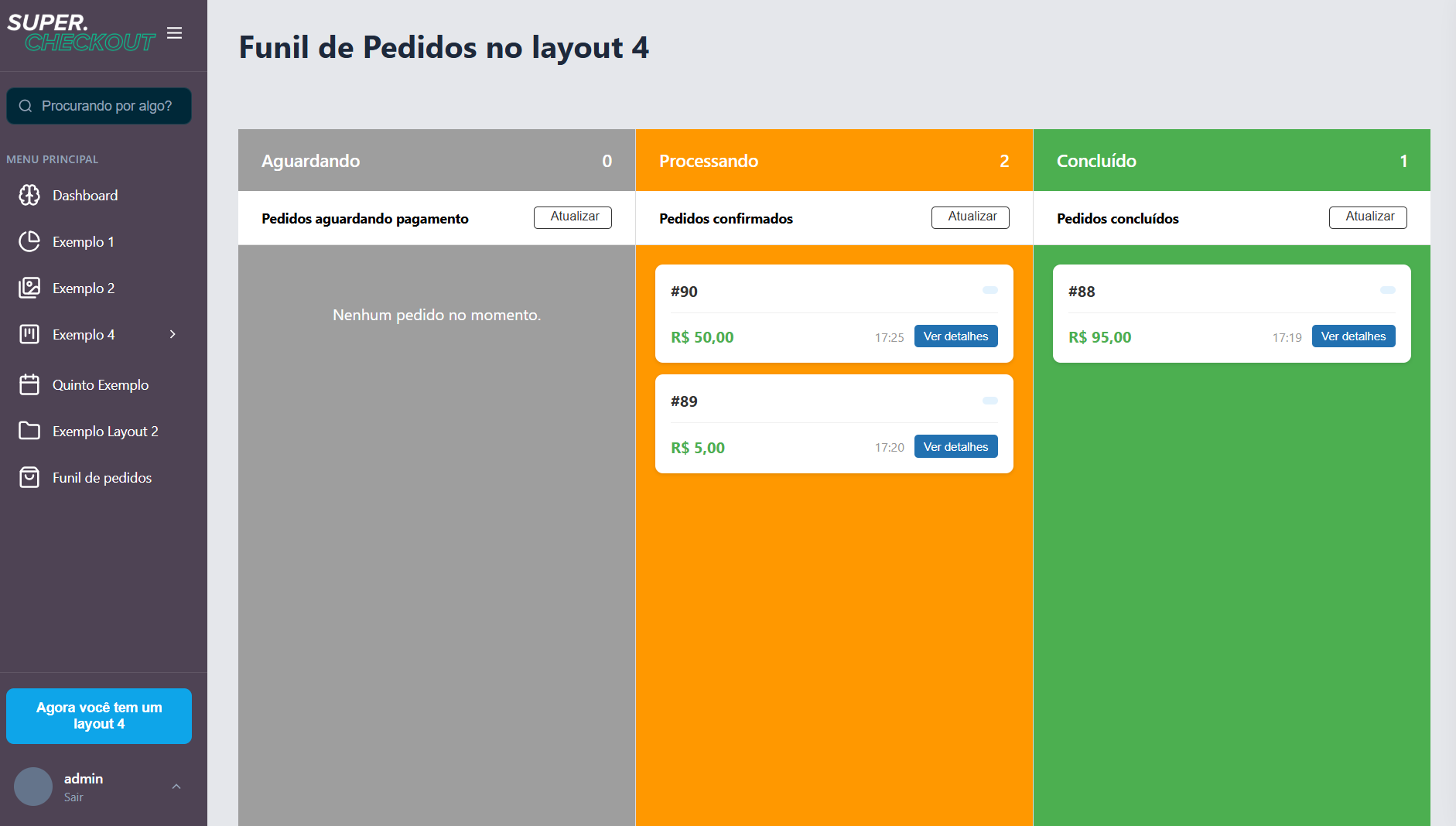This screenshot has height=826, width=1456.
Task: Refresh the Pedidos aguardando pagamento column
Action: coord(572,217)
